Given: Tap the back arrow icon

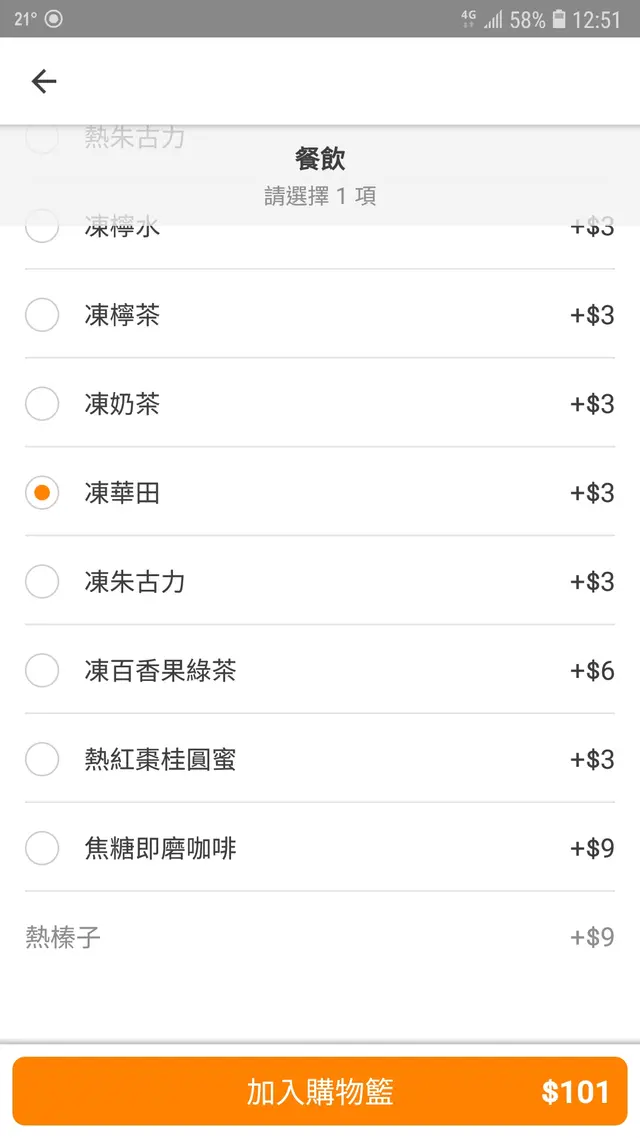Looking at the screenshot, I should [x=43, y=81].
